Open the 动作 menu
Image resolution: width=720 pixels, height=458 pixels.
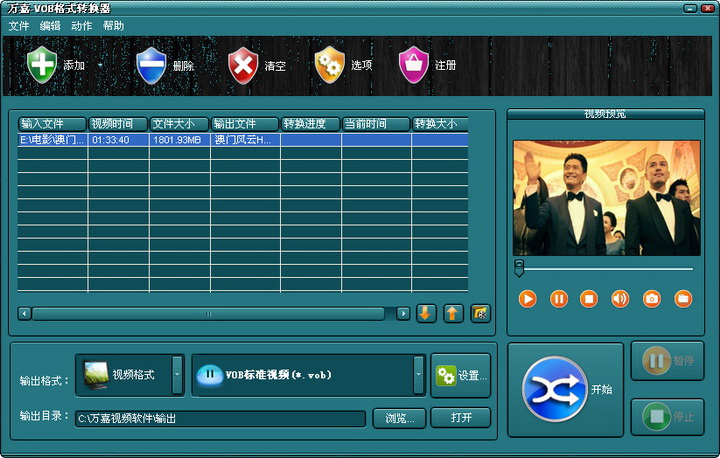coord(82,26)
